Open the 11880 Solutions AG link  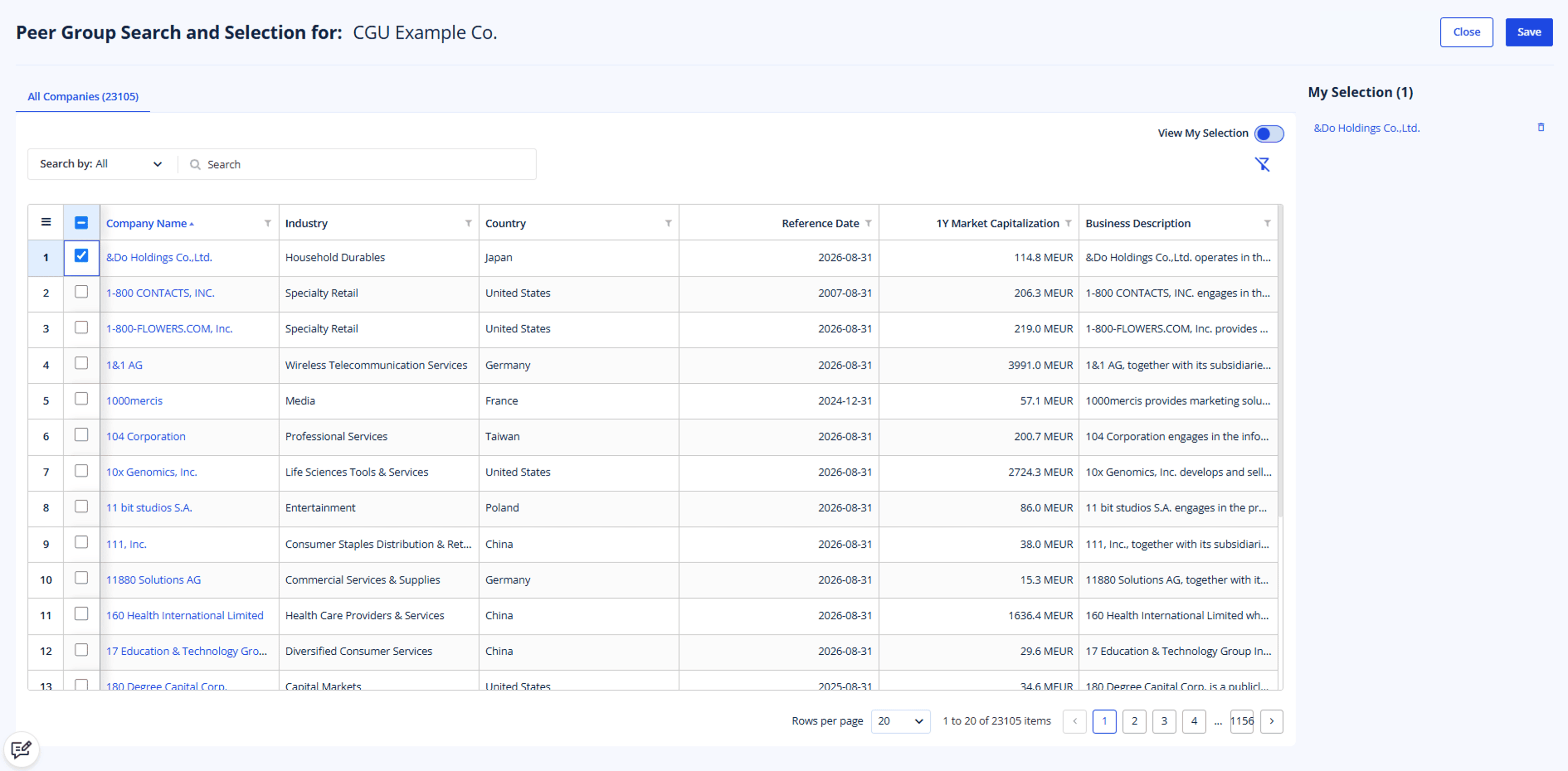153,580
